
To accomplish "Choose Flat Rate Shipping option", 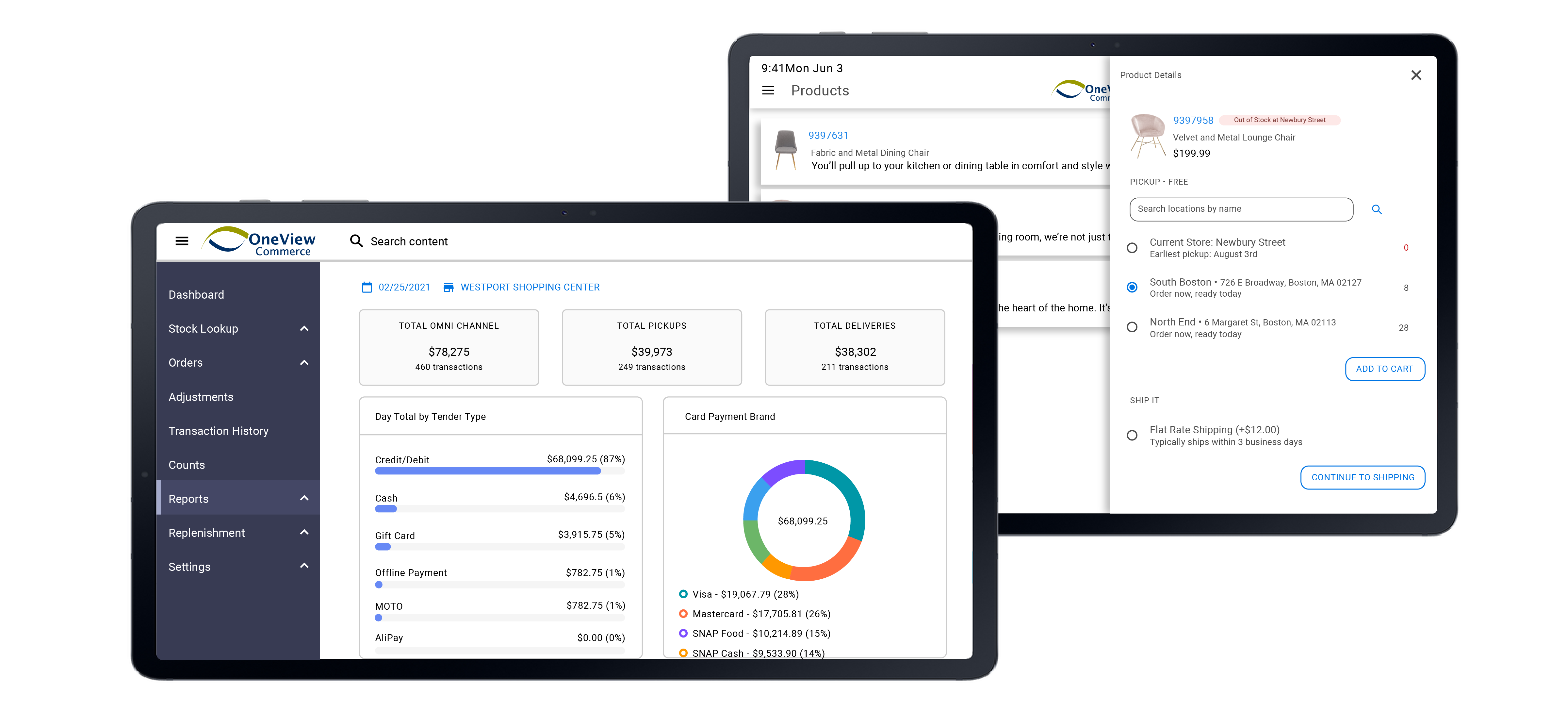I will click(x=1132, y=435).
